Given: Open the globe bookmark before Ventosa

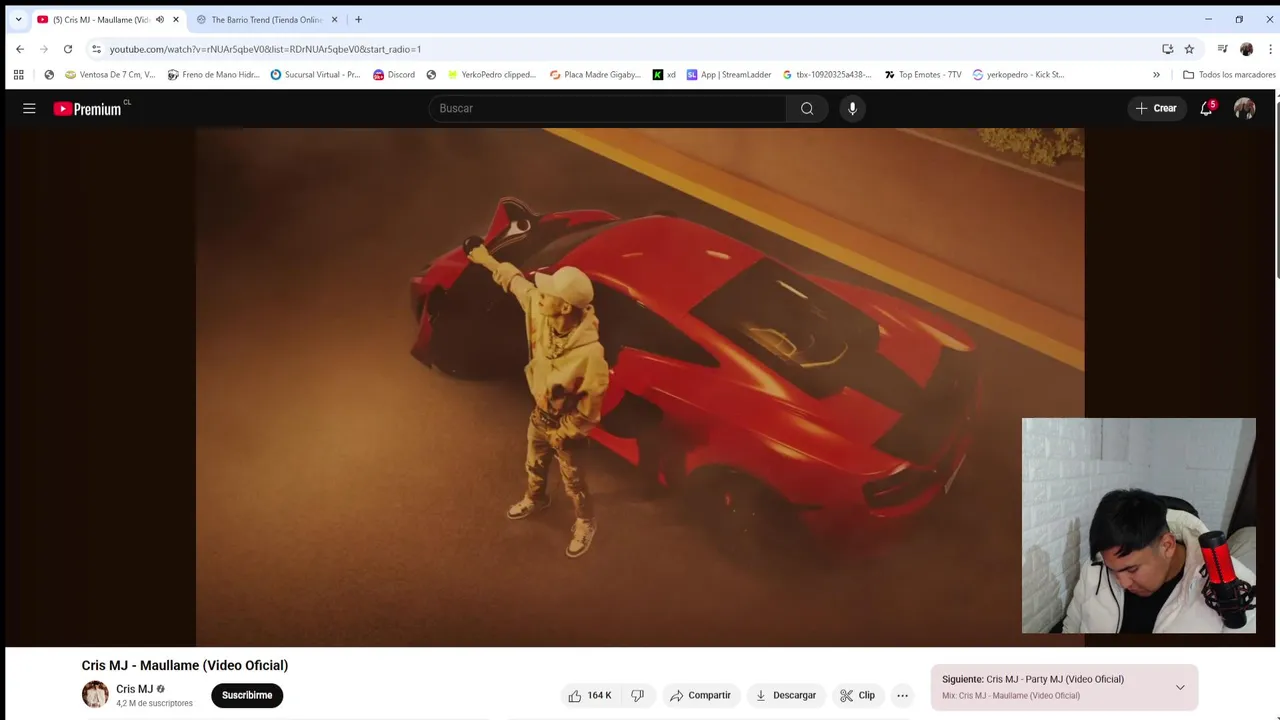Looking at the screenshot, I should click(49, 74).
